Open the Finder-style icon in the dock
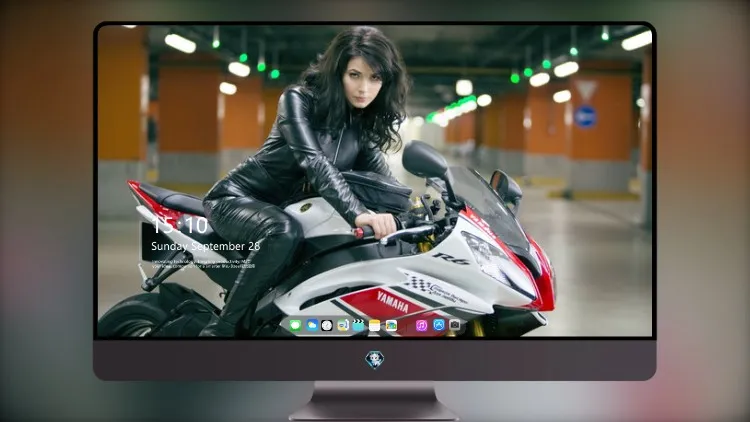 click(343, 325)
